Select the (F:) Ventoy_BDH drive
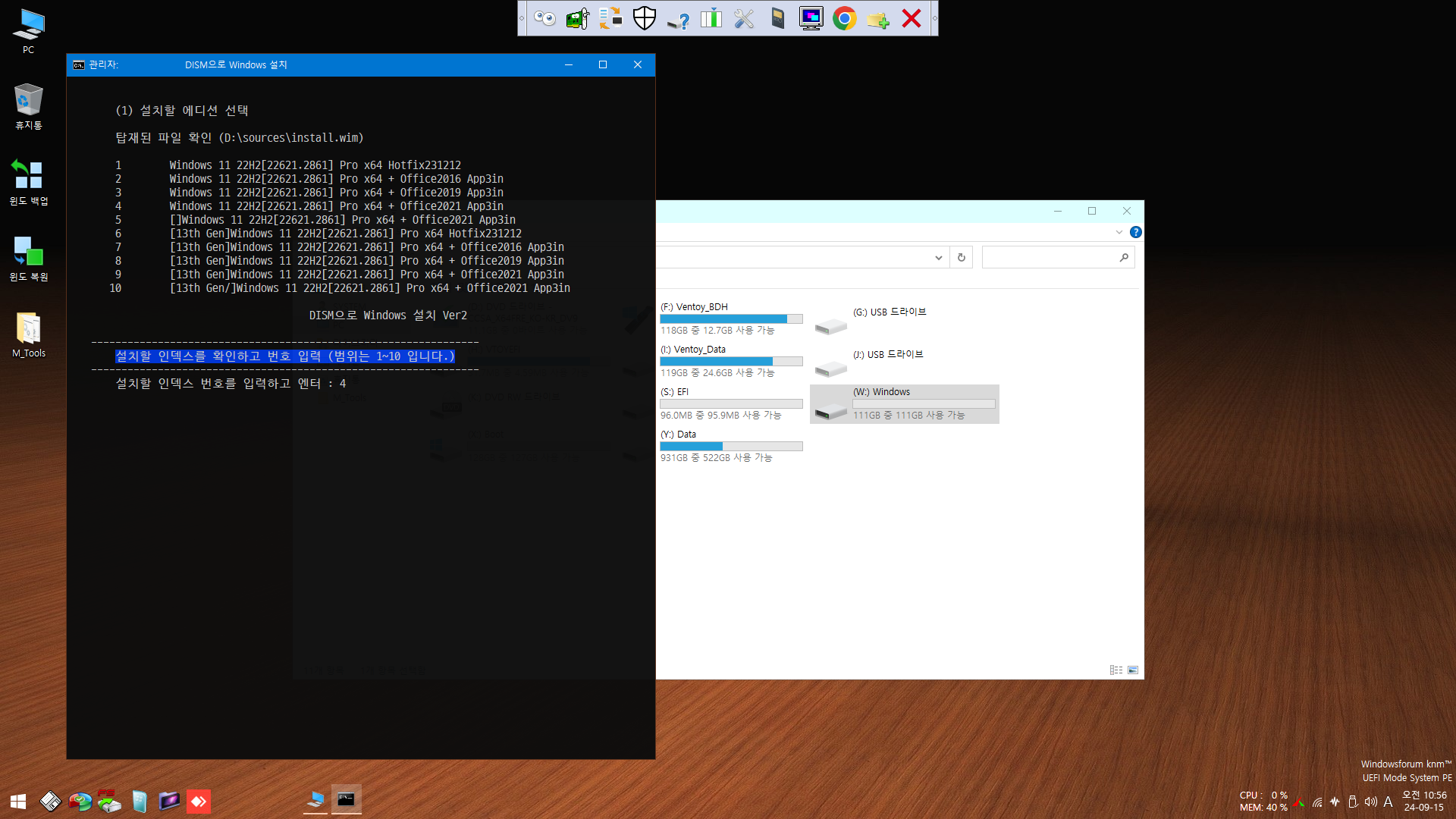Viewport: 1456px width, 819px height. pyautogui.click(x=731, y=318)
